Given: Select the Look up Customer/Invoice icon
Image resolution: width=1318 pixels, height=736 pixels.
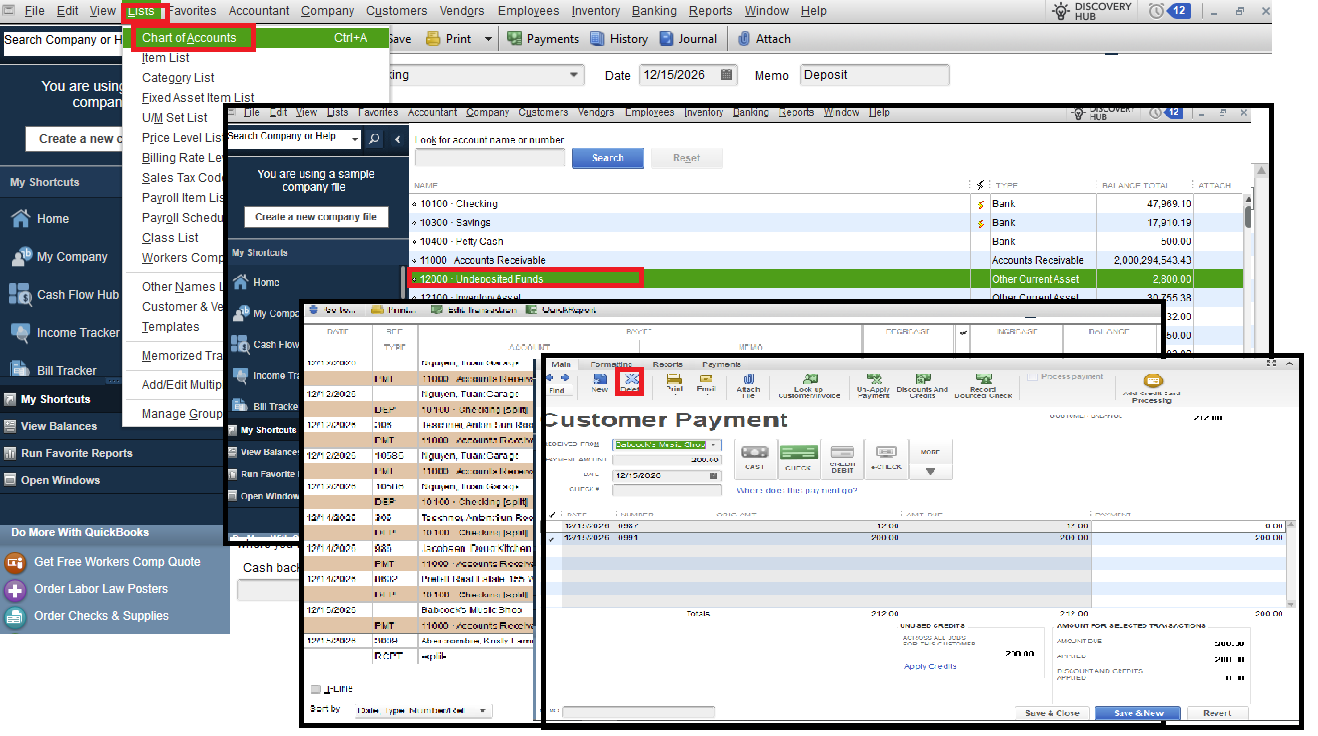Looking at the screenshot, I should tap(812, 381).
